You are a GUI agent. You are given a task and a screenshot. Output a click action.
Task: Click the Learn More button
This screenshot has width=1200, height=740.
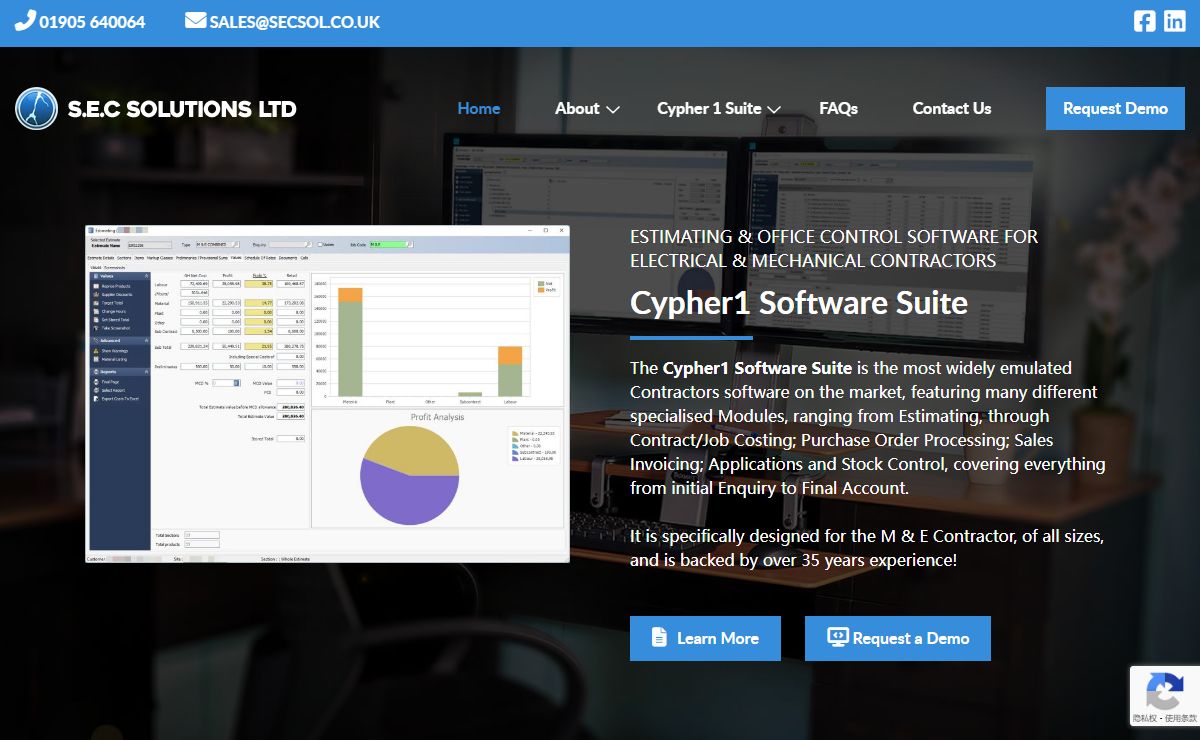705,638
